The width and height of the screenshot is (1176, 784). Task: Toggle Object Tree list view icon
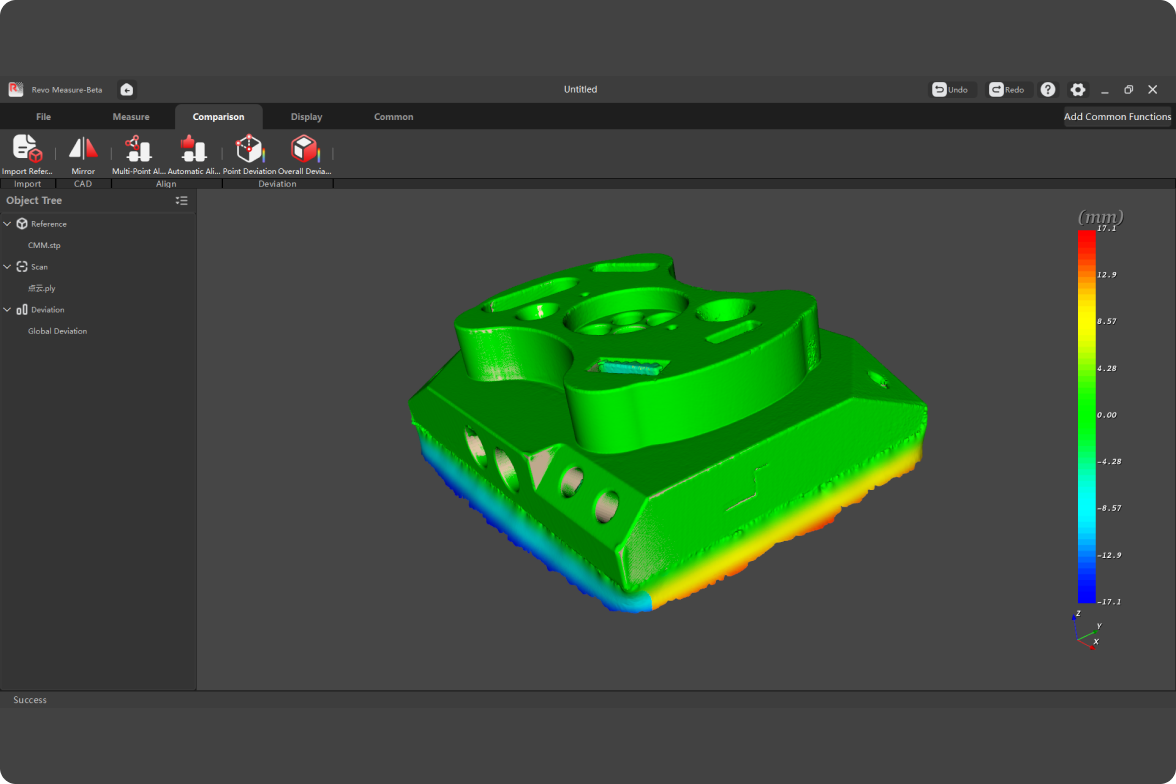(181, 201)
